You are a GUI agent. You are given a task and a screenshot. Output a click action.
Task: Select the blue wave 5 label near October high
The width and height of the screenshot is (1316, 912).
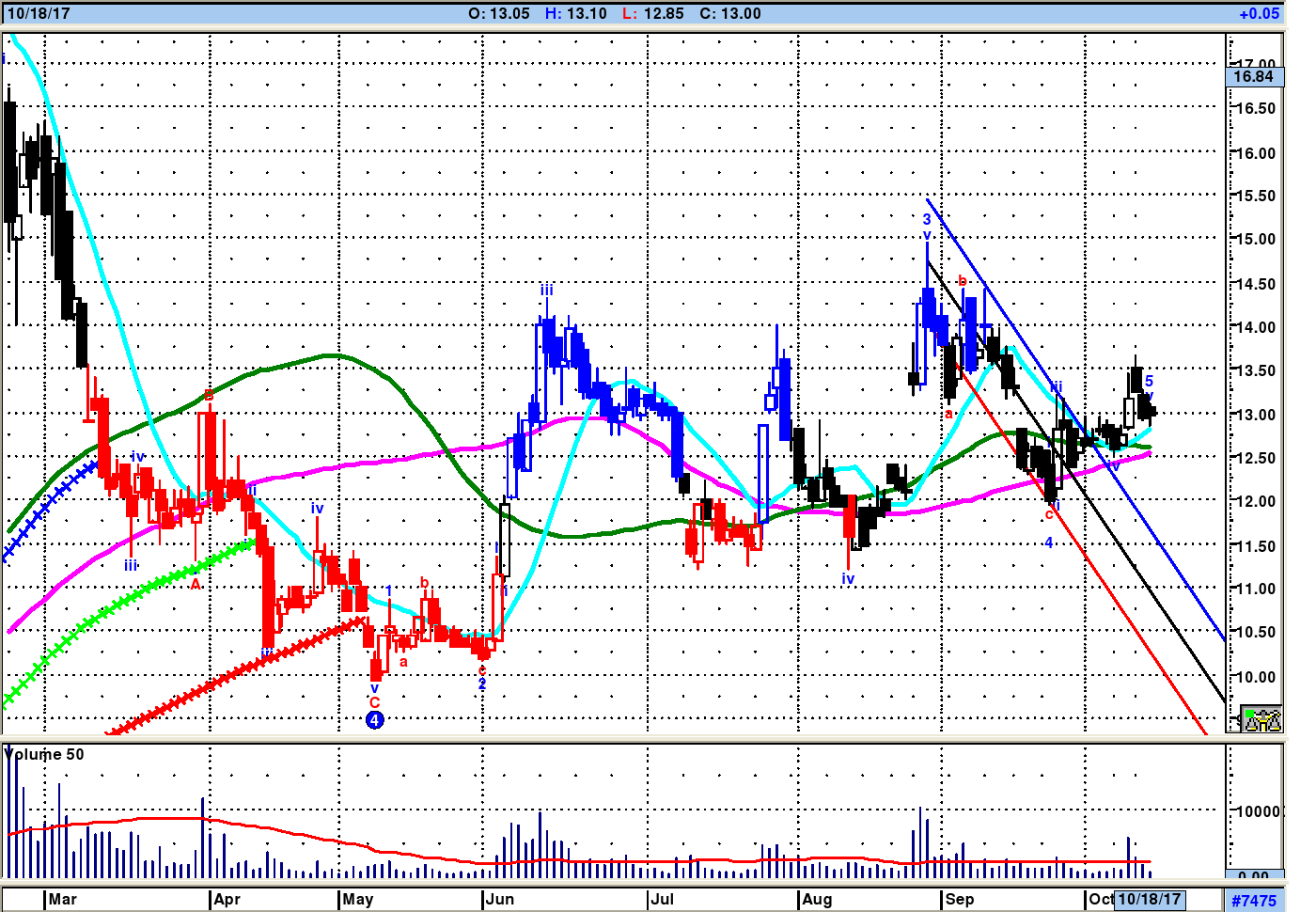pyautogui.click(x=1149, y=382)
